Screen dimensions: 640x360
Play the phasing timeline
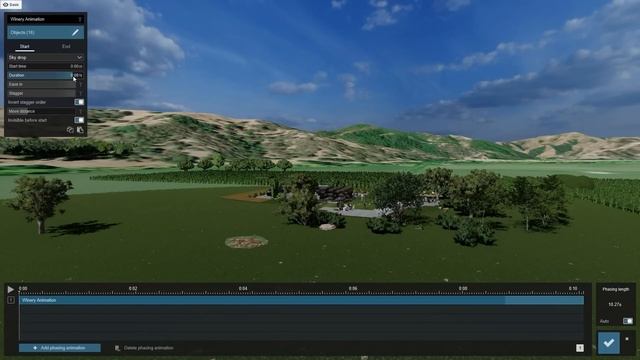11,289
